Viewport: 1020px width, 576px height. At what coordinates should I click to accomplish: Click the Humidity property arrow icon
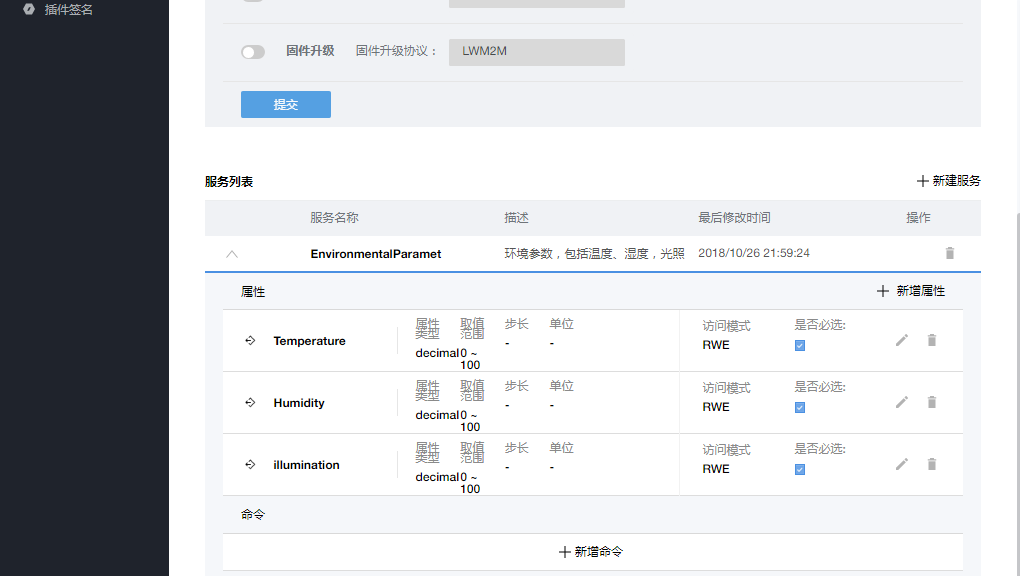coord(250,402)
